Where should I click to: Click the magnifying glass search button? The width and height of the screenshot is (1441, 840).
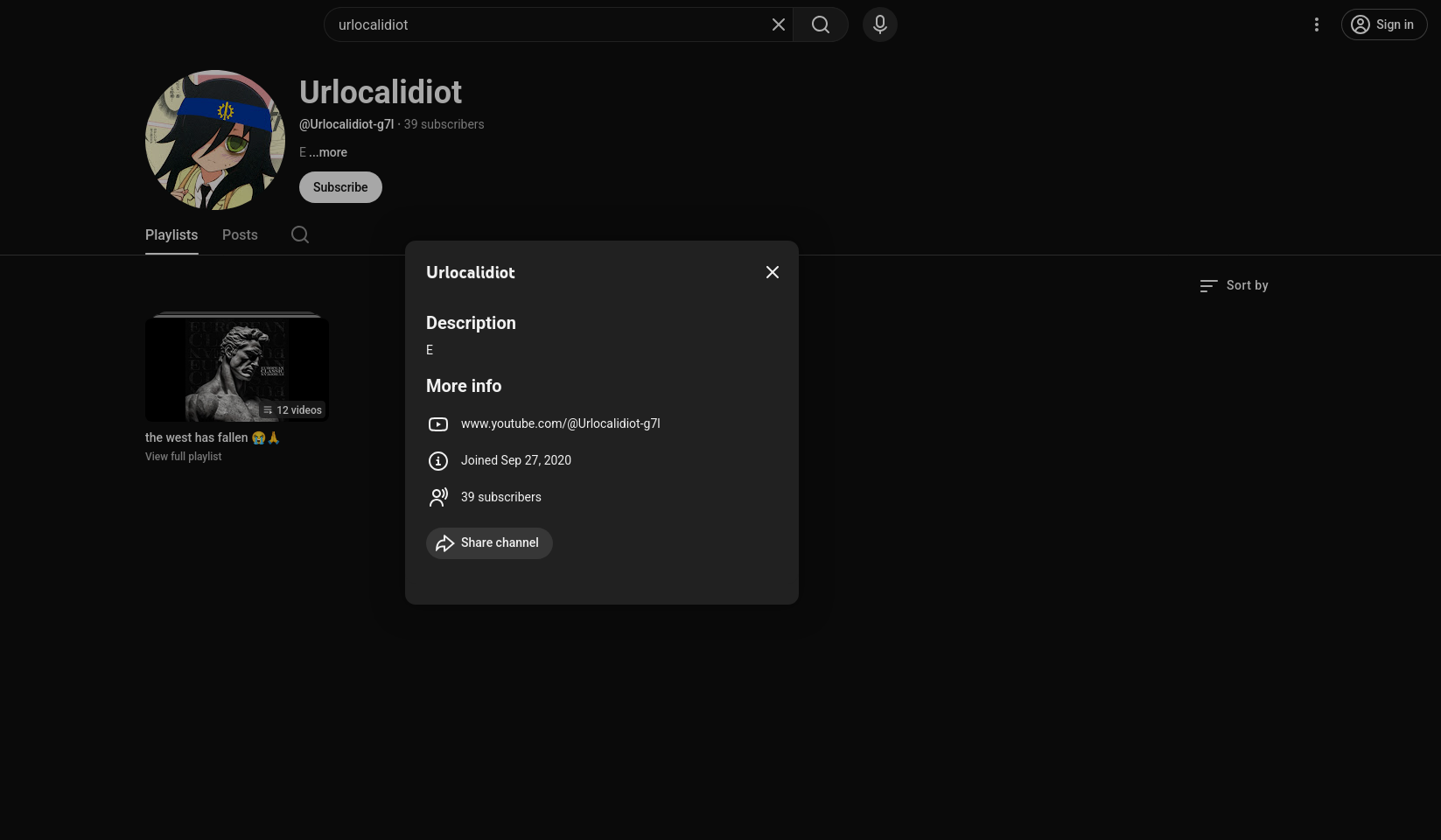point(820,24)
